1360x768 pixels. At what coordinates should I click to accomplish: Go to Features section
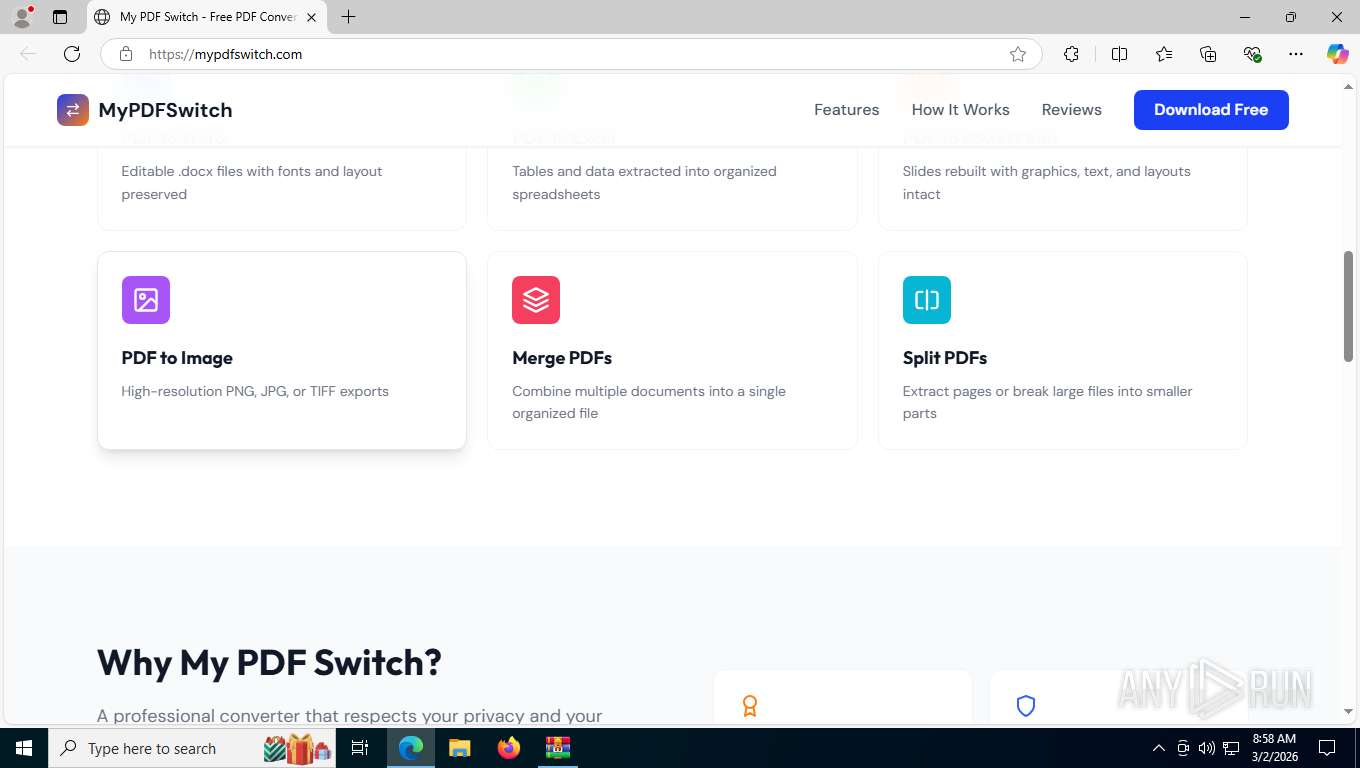click(x=846, y=110)
